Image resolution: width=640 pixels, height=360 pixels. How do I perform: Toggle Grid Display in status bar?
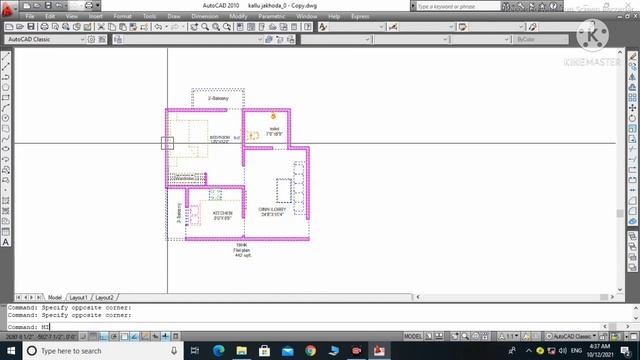click(94, 337)
